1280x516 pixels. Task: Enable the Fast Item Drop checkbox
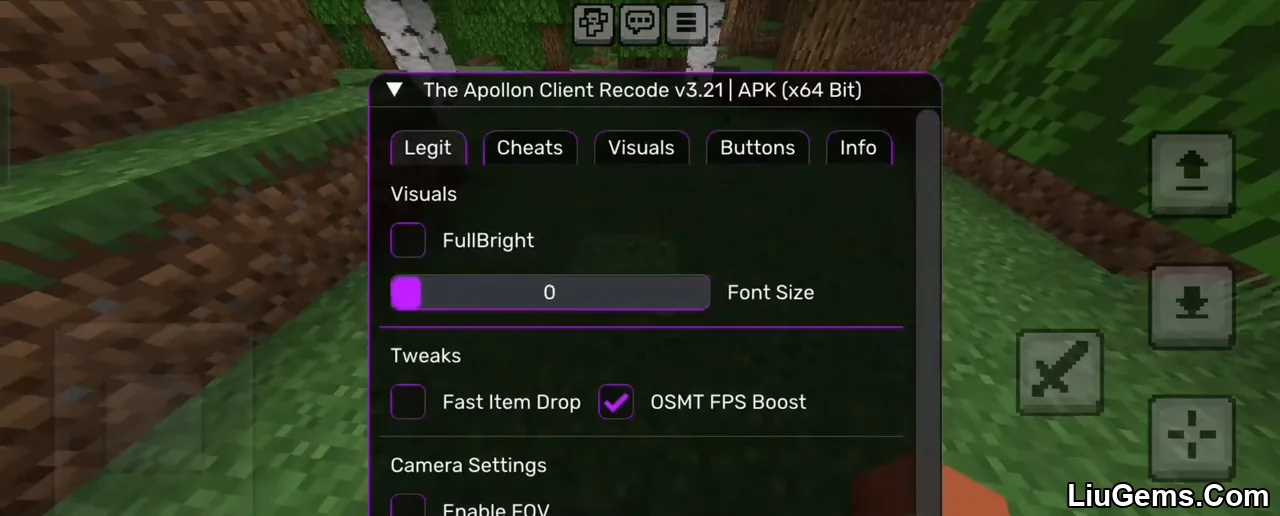pos(408,402)
